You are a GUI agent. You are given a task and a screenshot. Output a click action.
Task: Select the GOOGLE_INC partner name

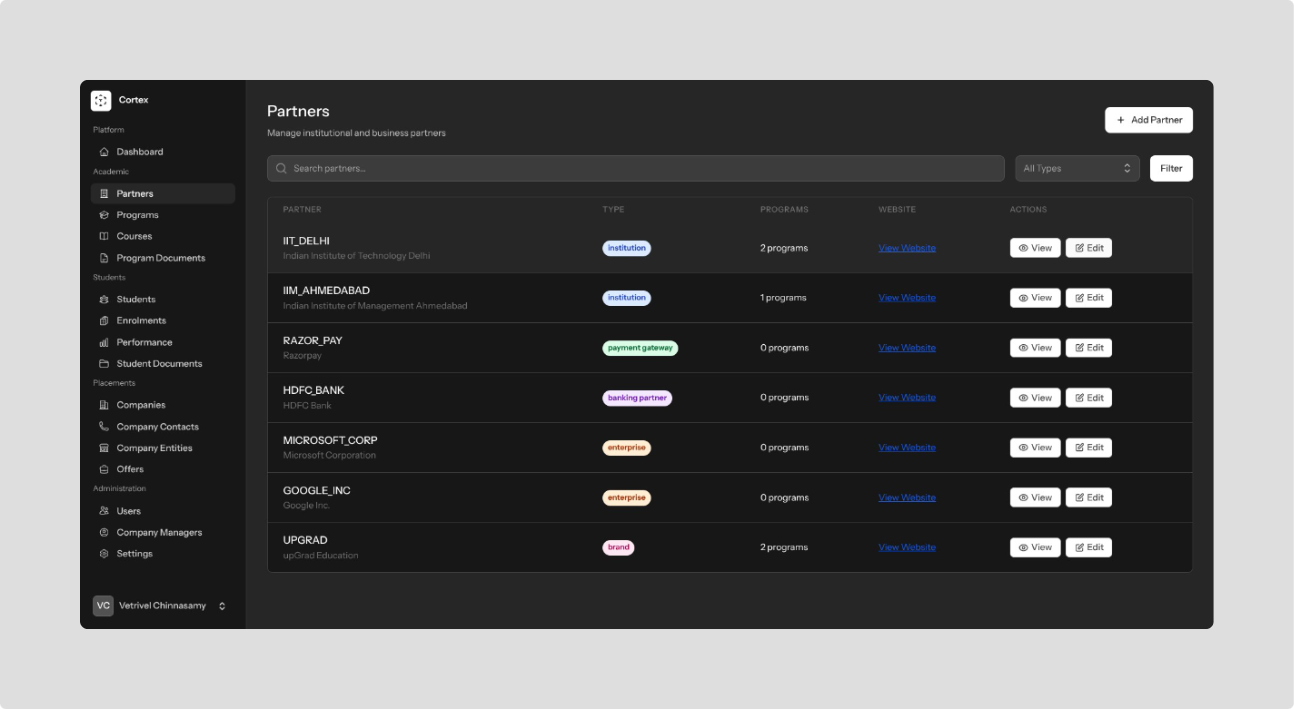317,491
